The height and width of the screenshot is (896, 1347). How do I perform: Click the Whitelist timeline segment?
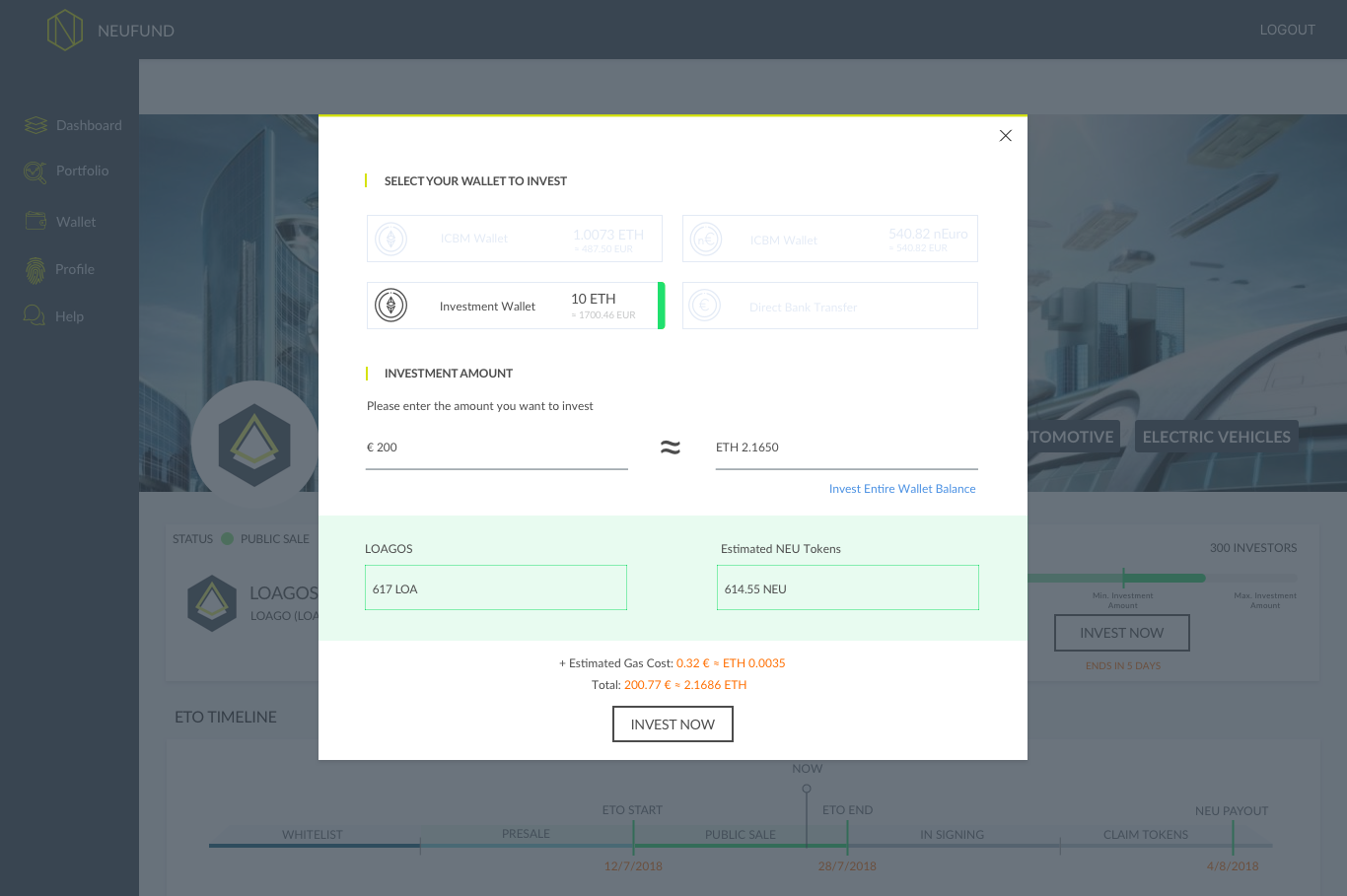click(x=313, y=835)
